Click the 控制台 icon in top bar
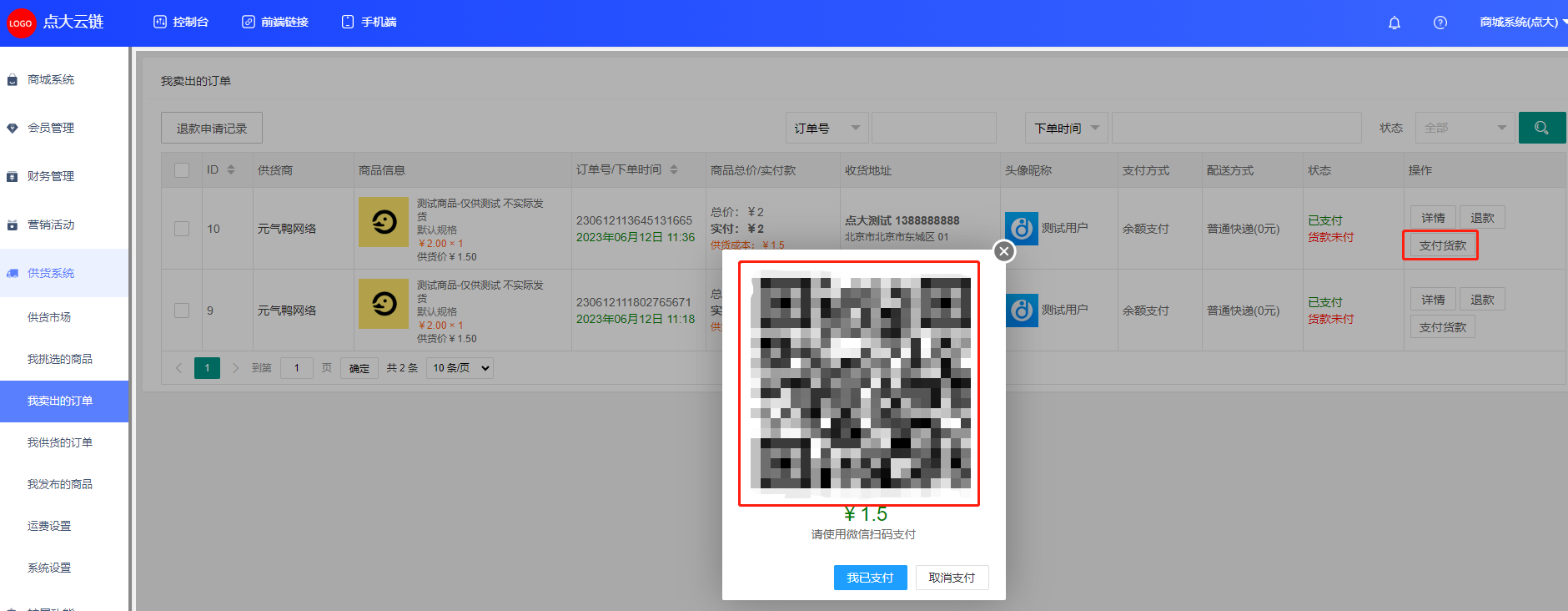 (160, 22)
